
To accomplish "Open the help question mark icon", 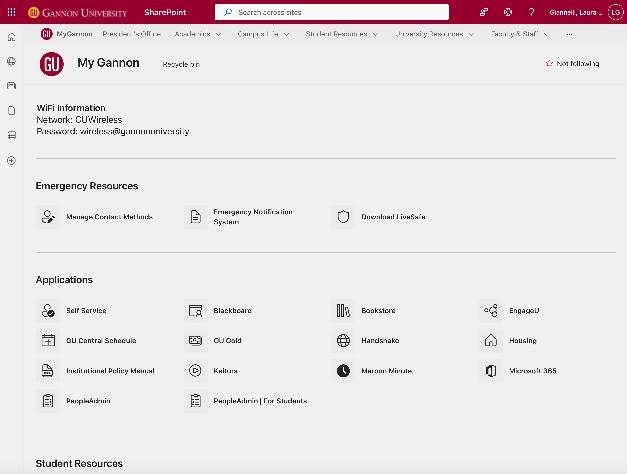I will [531, 12].
